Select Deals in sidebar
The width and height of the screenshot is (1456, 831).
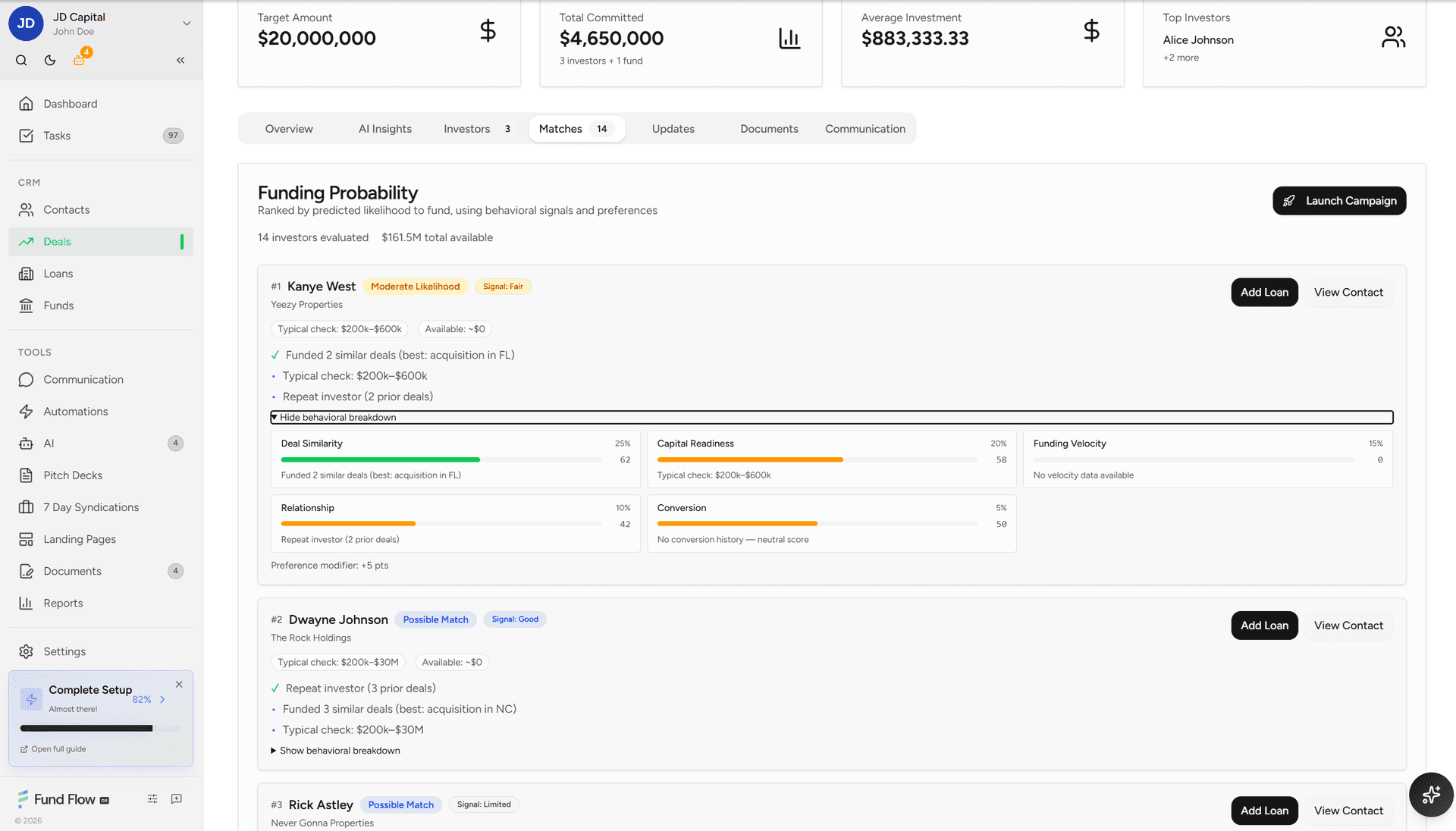[x=101, y=242]
